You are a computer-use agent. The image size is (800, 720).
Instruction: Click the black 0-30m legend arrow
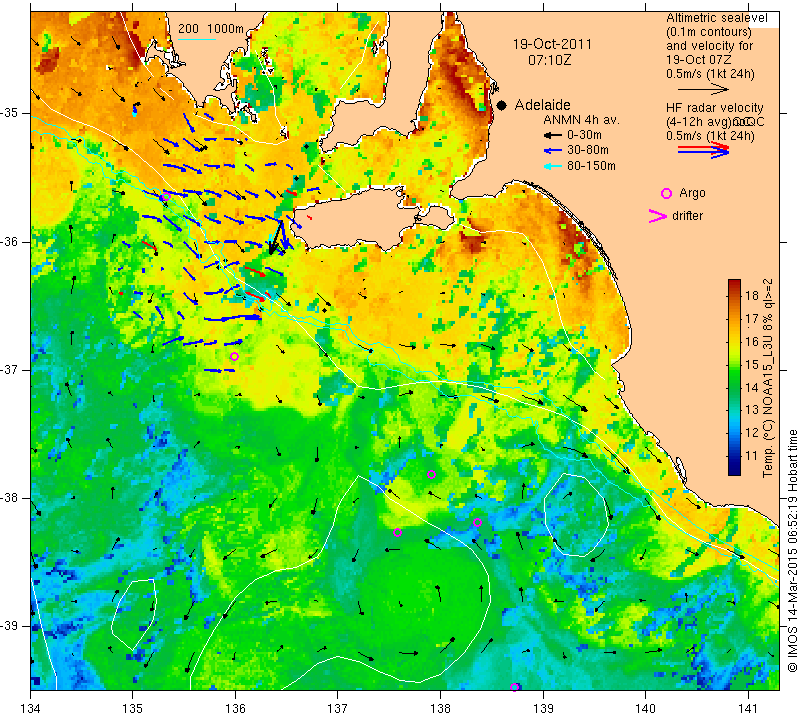tap(552, 136)
